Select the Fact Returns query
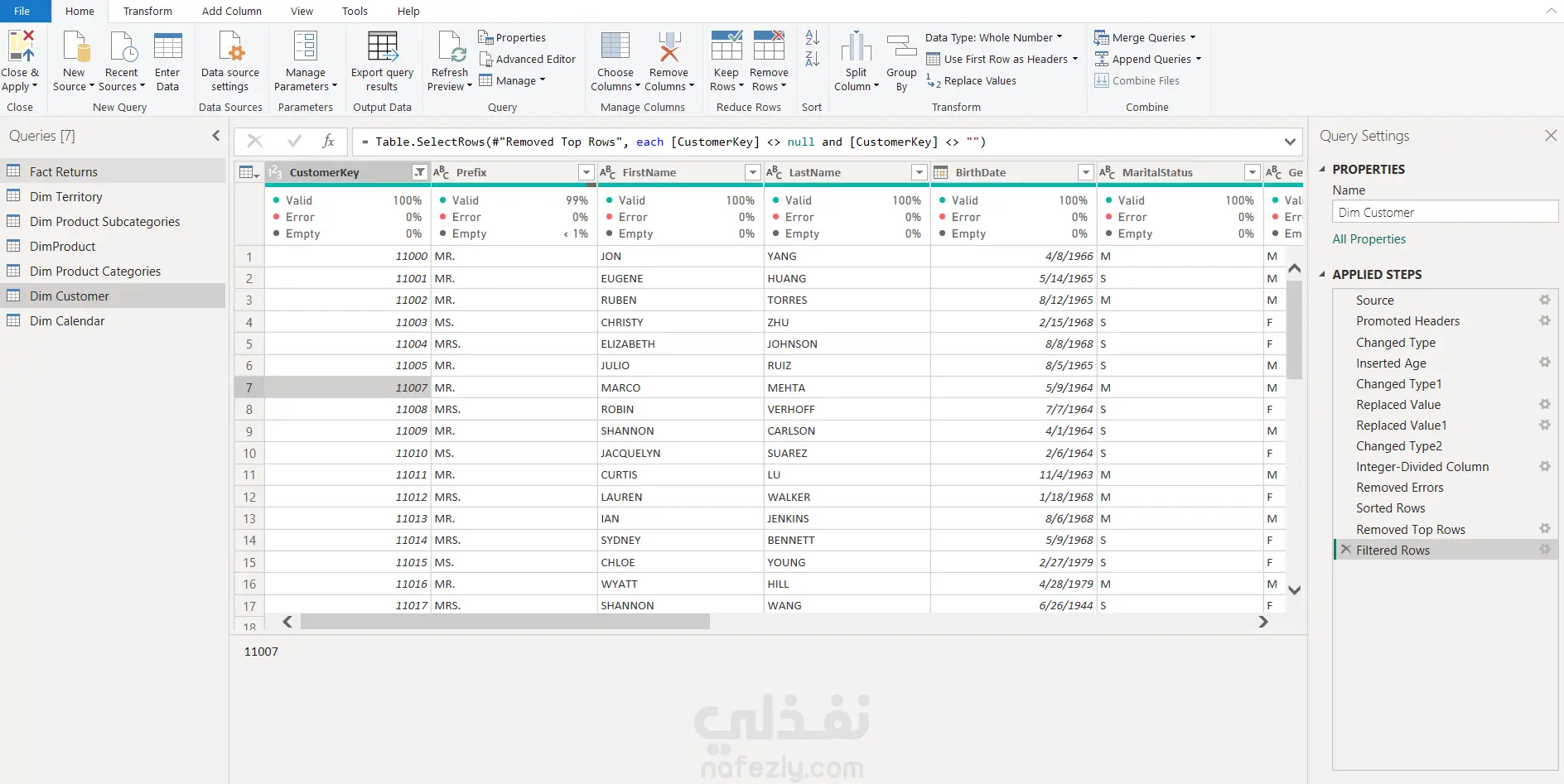Image resolution: width=1564 pixels, height=784 pixels. pyautogui.click(x=113, y=171)
